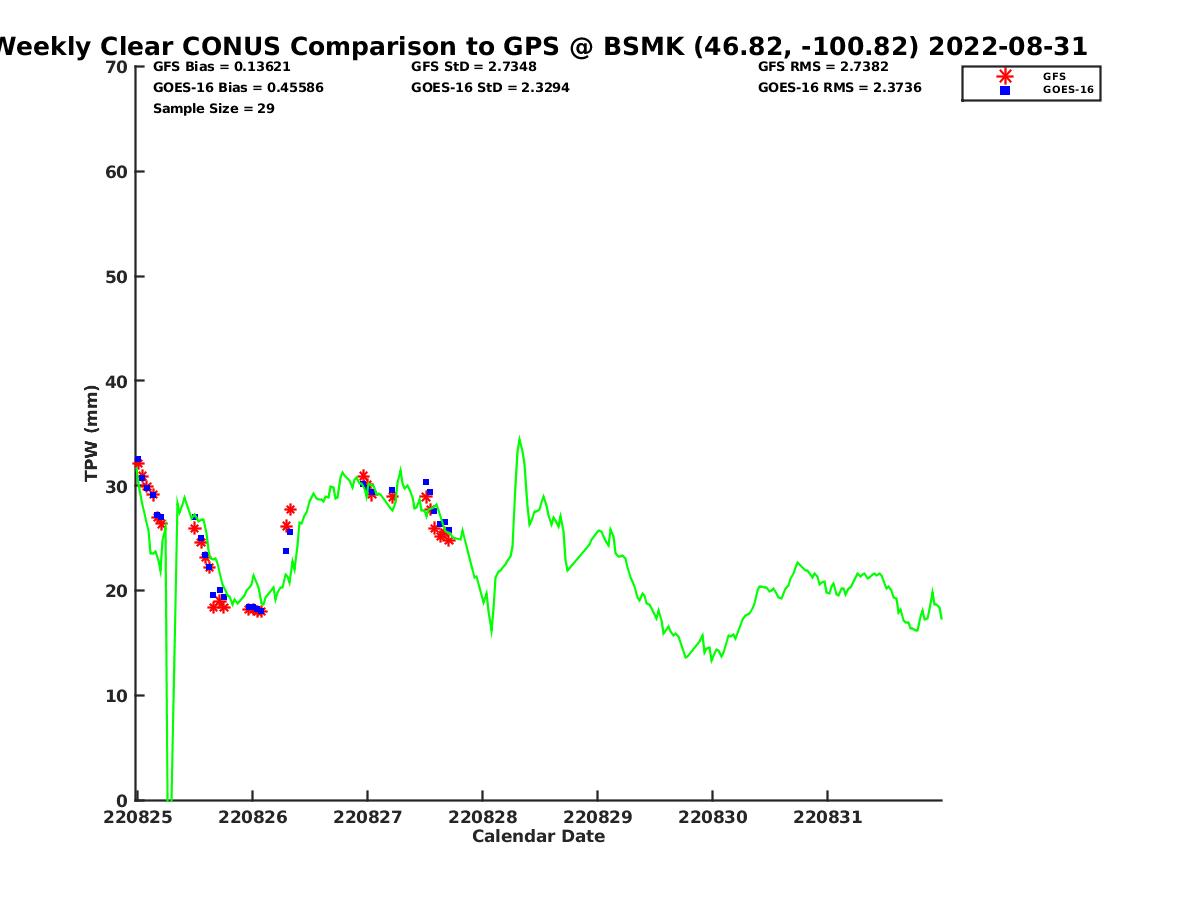Click the blue GOES-16 square in legend
Screen dimensions: 1200x900
1005,90
